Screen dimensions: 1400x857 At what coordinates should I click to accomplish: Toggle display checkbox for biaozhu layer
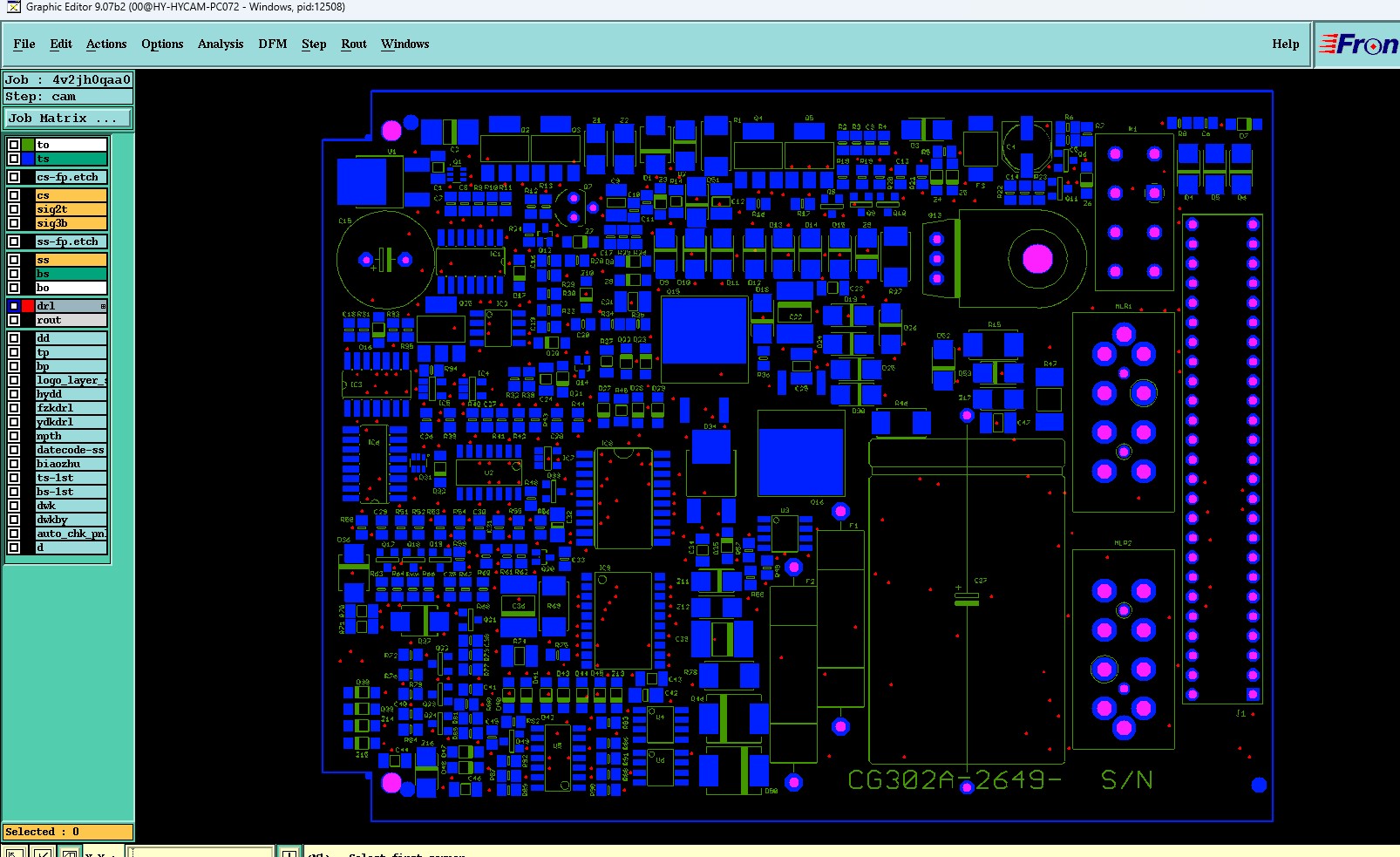click(14, 464)
